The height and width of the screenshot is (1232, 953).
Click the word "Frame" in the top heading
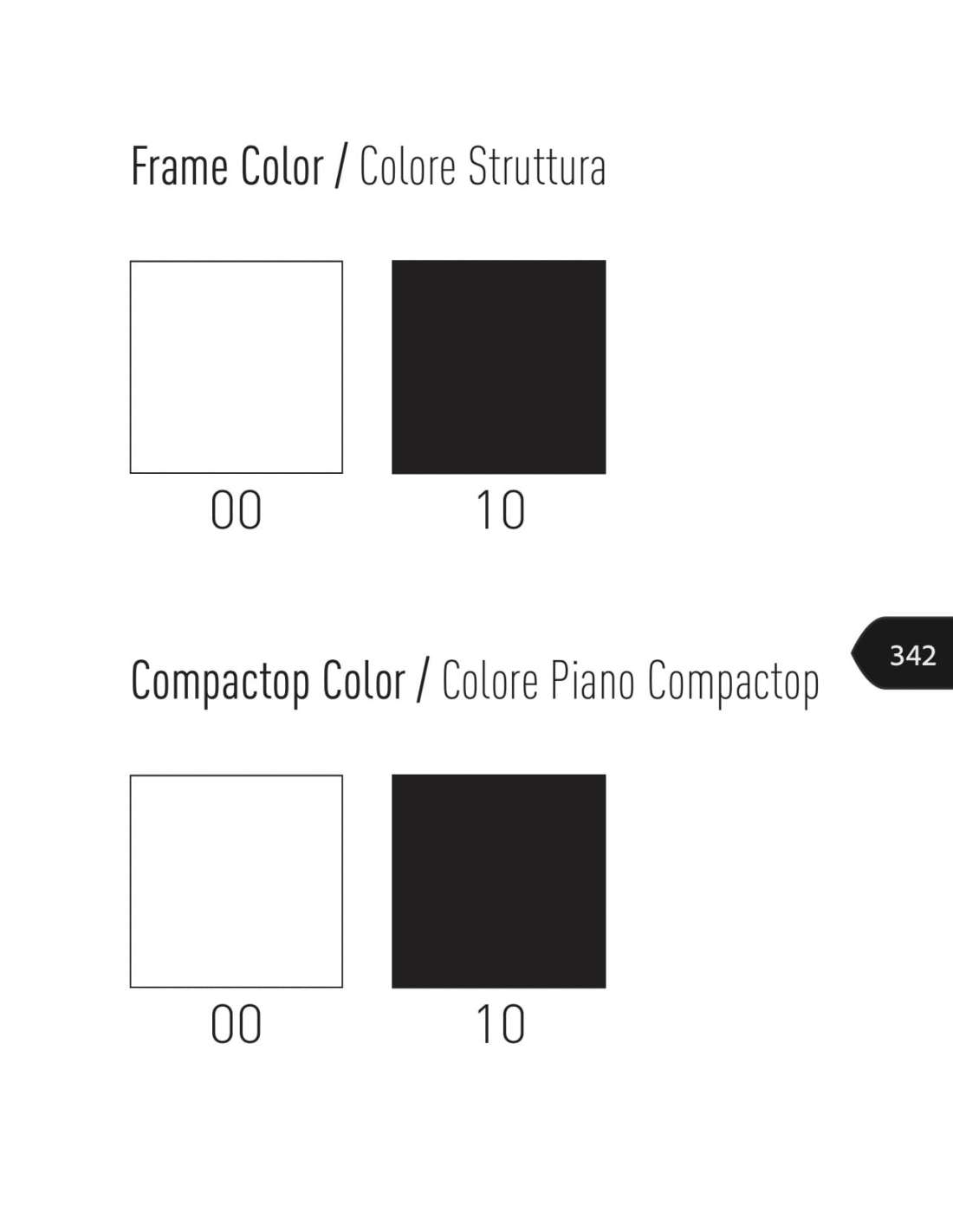tap(179, 166)
